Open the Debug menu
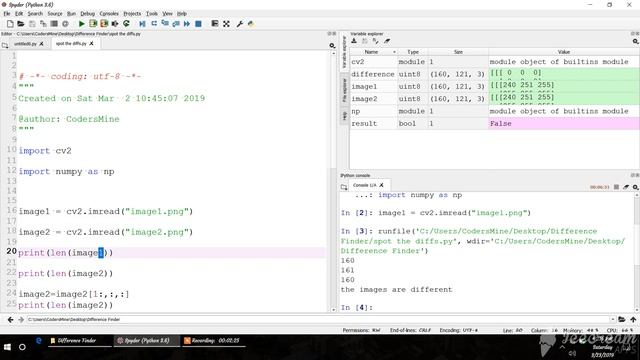The image size is (640, 360). click(87, 13)
